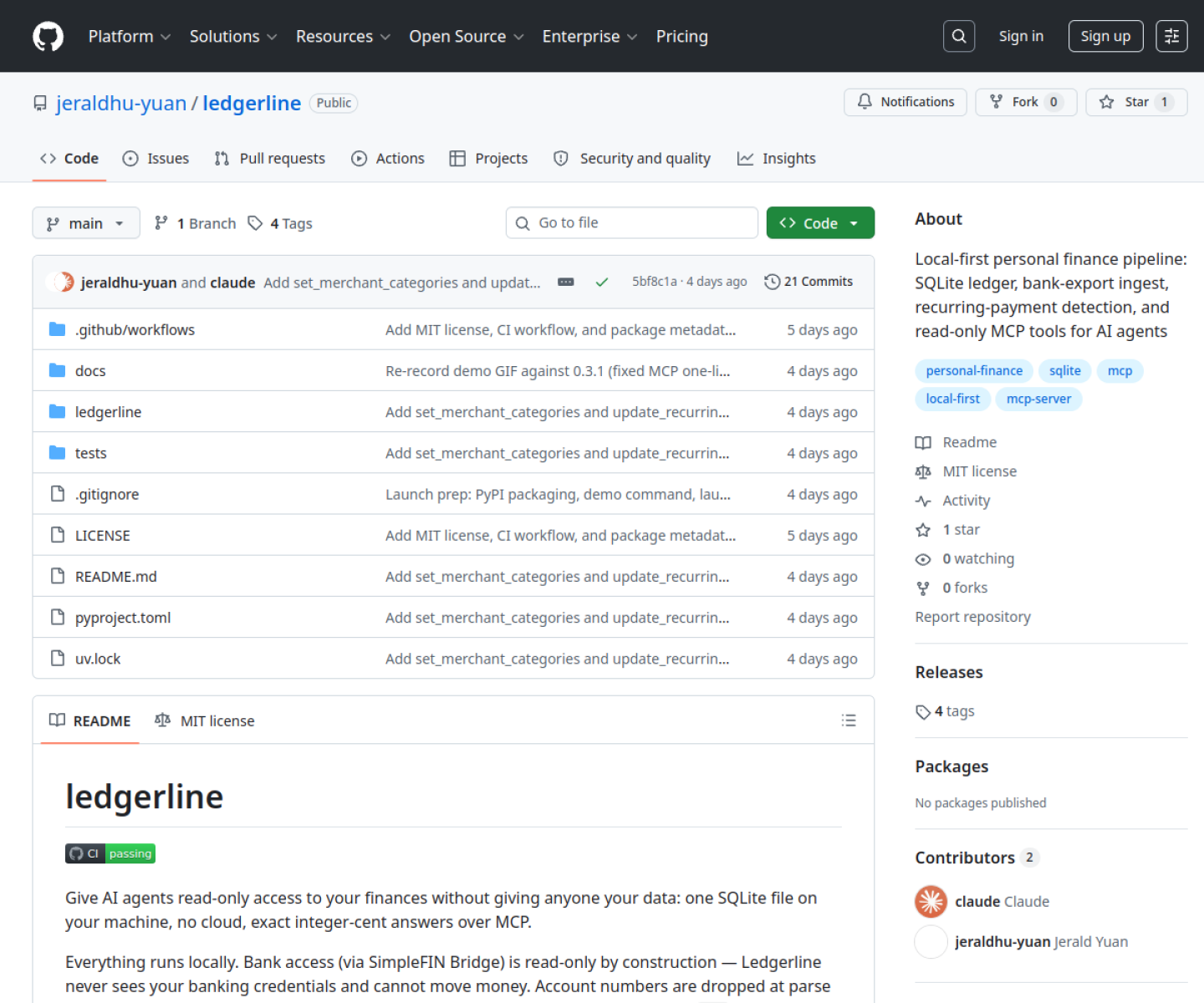Open the ledgerline folder

109,412
